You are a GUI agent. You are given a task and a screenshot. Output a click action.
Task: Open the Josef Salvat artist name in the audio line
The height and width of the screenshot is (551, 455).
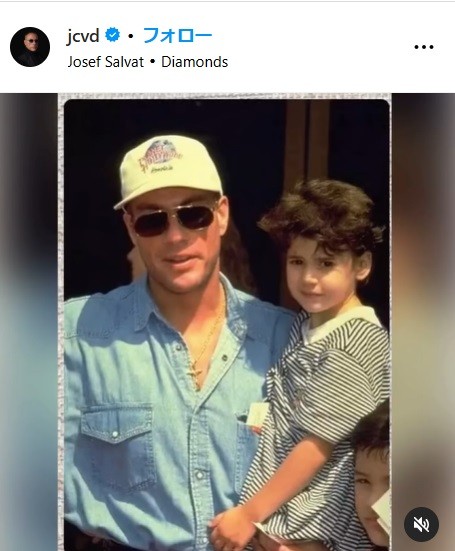click(x=106, y=62)
